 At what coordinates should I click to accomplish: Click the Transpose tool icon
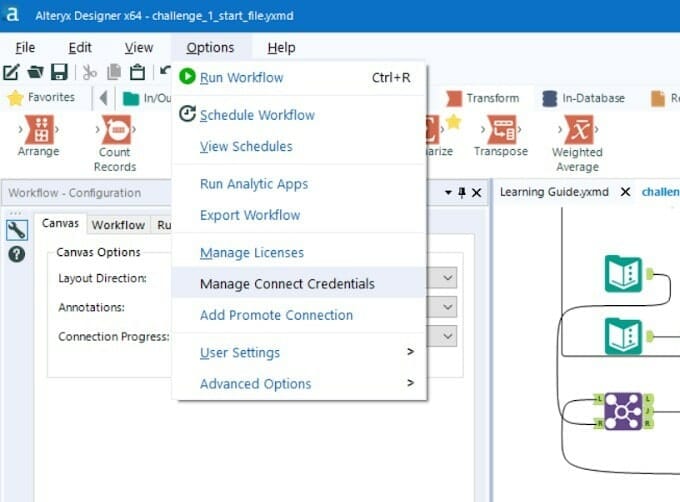pyautogui.click(x=501, y=129)
